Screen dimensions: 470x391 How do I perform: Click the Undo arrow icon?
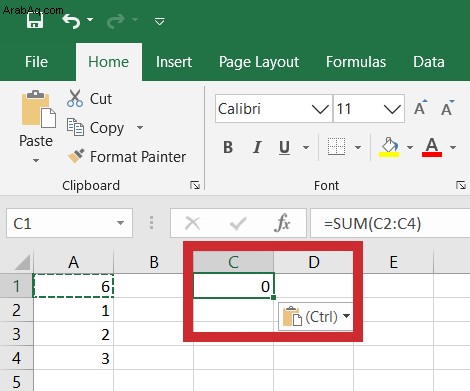point(71,21)
